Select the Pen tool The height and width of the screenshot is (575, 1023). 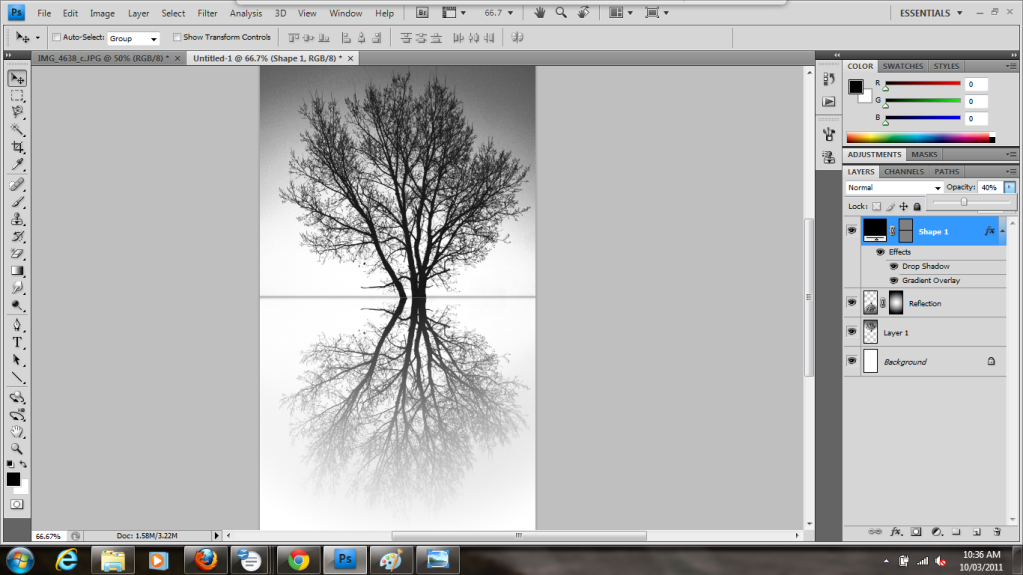(x=17, y=325)
